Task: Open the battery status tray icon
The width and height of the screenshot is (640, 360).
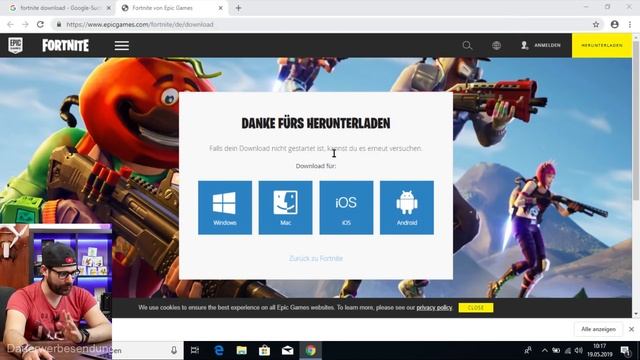Action: pyautogui.click(x=556, y=350)
